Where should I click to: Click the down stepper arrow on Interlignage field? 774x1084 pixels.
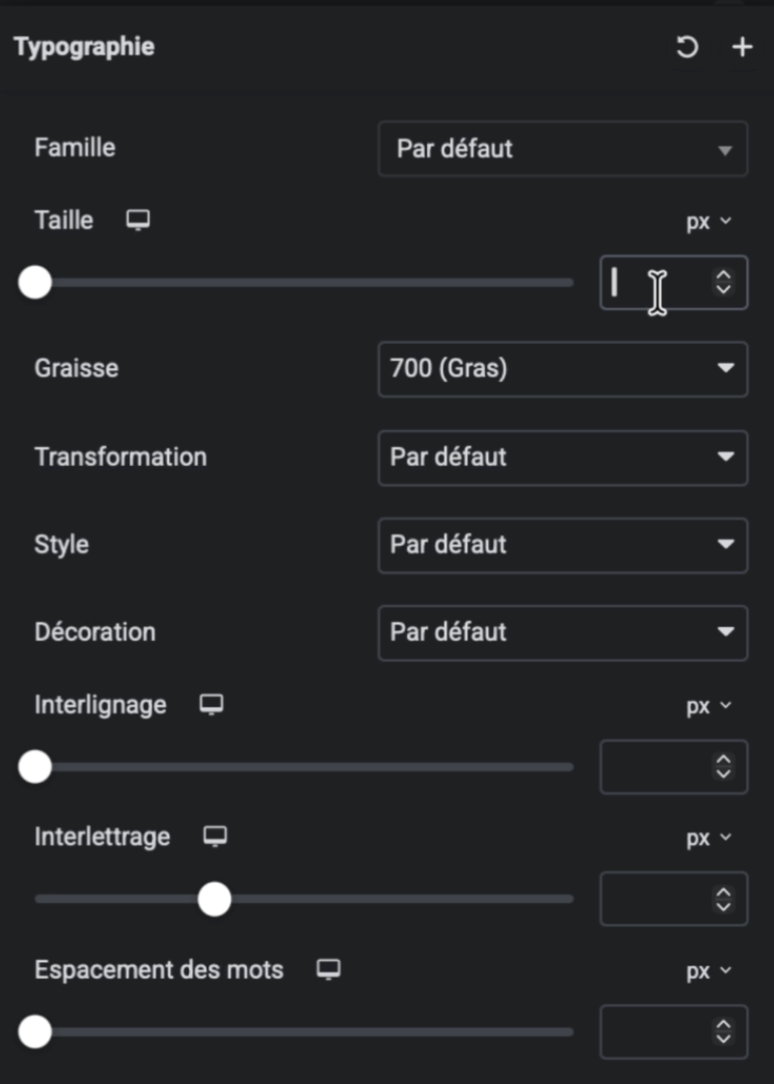[722, 774]
